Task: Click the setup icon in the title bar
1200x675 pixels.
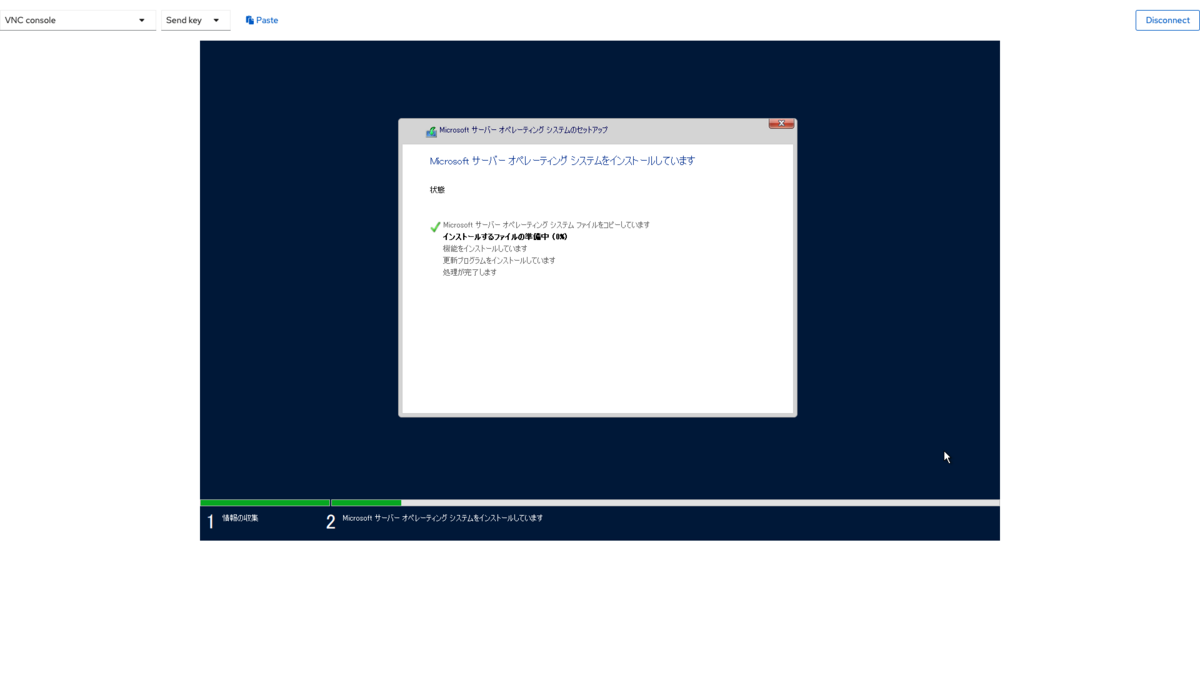Action: 431,131
